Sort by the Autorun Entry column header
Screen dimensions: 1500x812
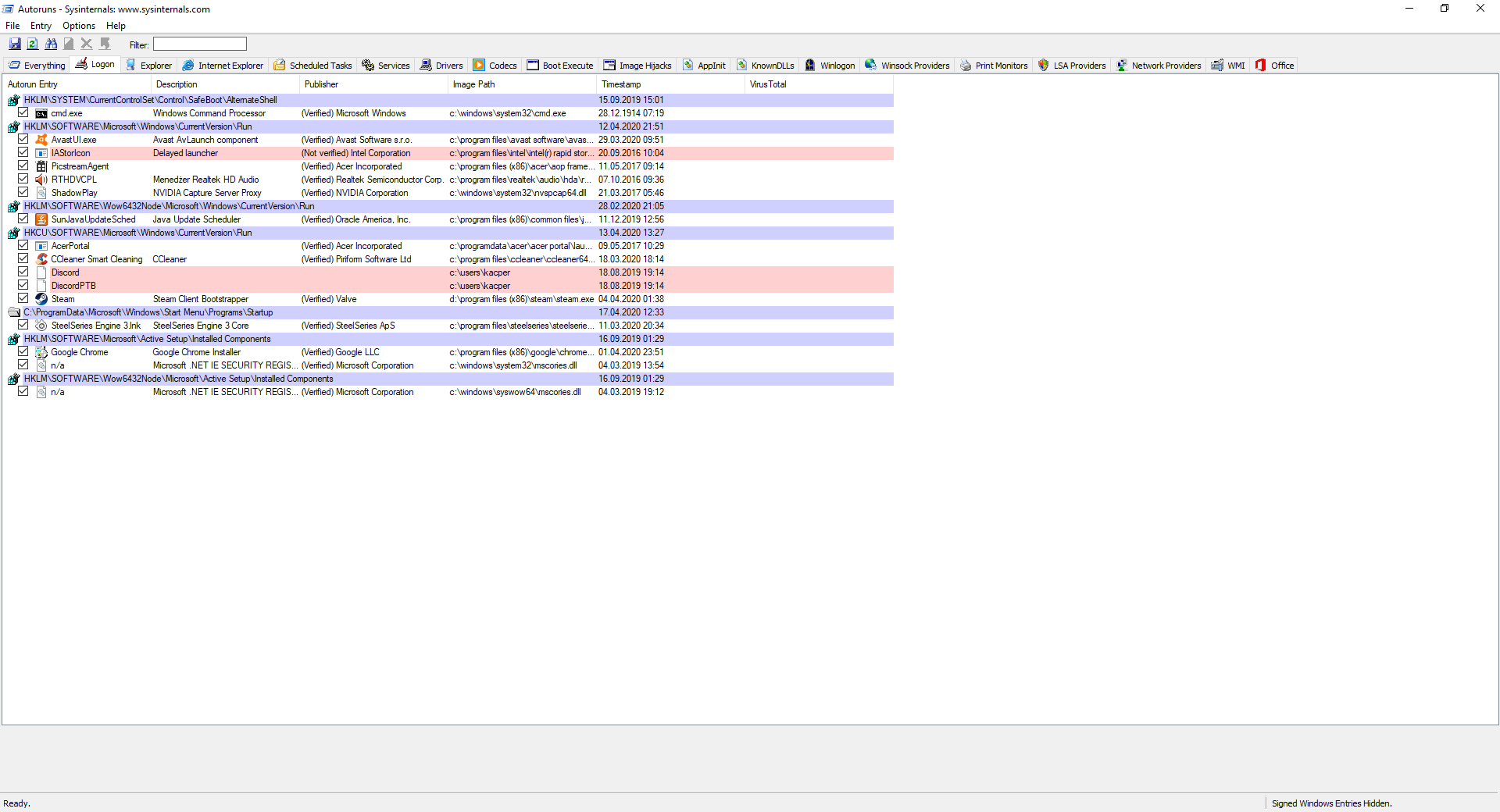point(76,84)
